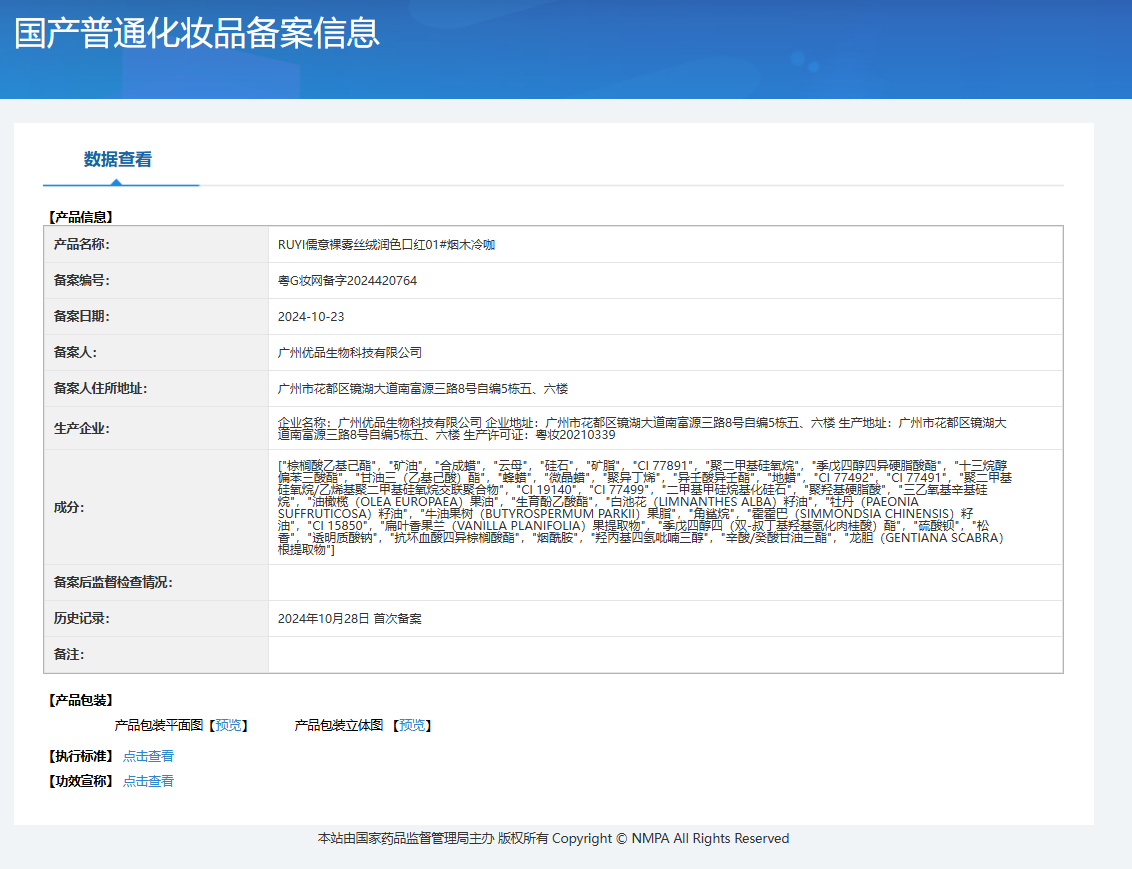Click the 备案人 value 广州优品生物科技有限公司

350,353
